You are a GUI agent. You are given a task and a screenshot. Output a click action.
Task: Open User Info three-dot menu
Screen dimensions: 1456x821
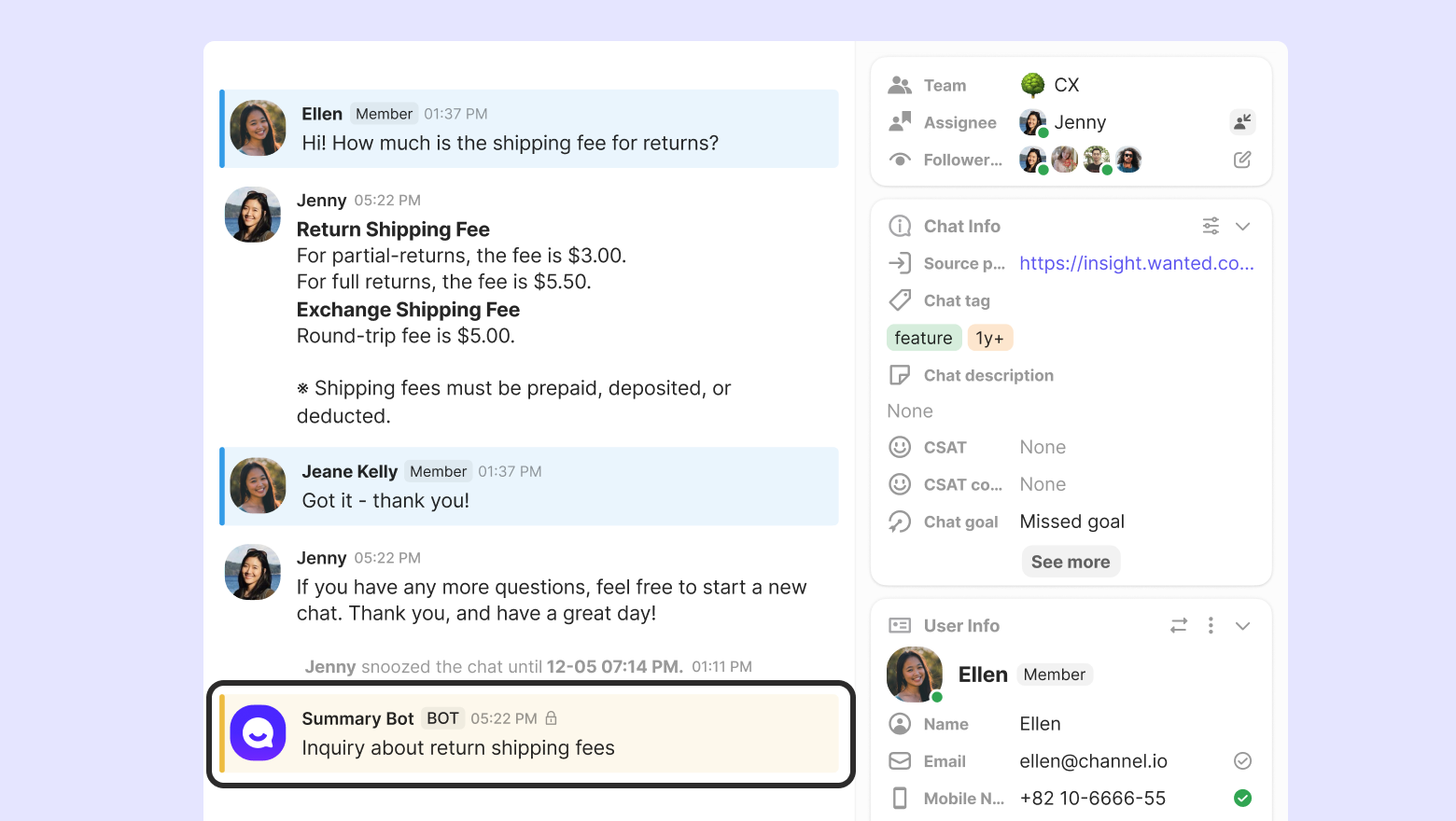tap(1211, 625)
